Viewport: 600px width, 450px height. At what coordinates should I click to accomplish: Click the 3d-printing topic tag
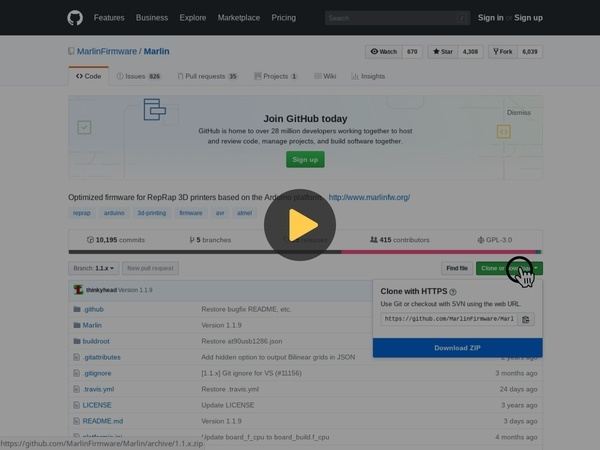coord(152,213)
